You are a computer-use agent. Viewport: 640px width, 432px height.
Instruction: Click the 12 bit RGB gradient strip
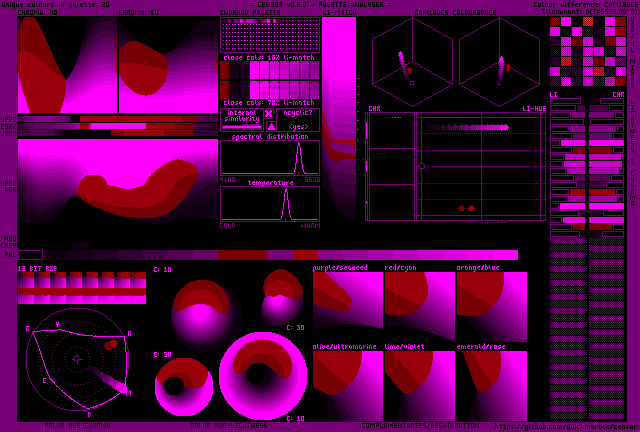click(x=81, y=287)
